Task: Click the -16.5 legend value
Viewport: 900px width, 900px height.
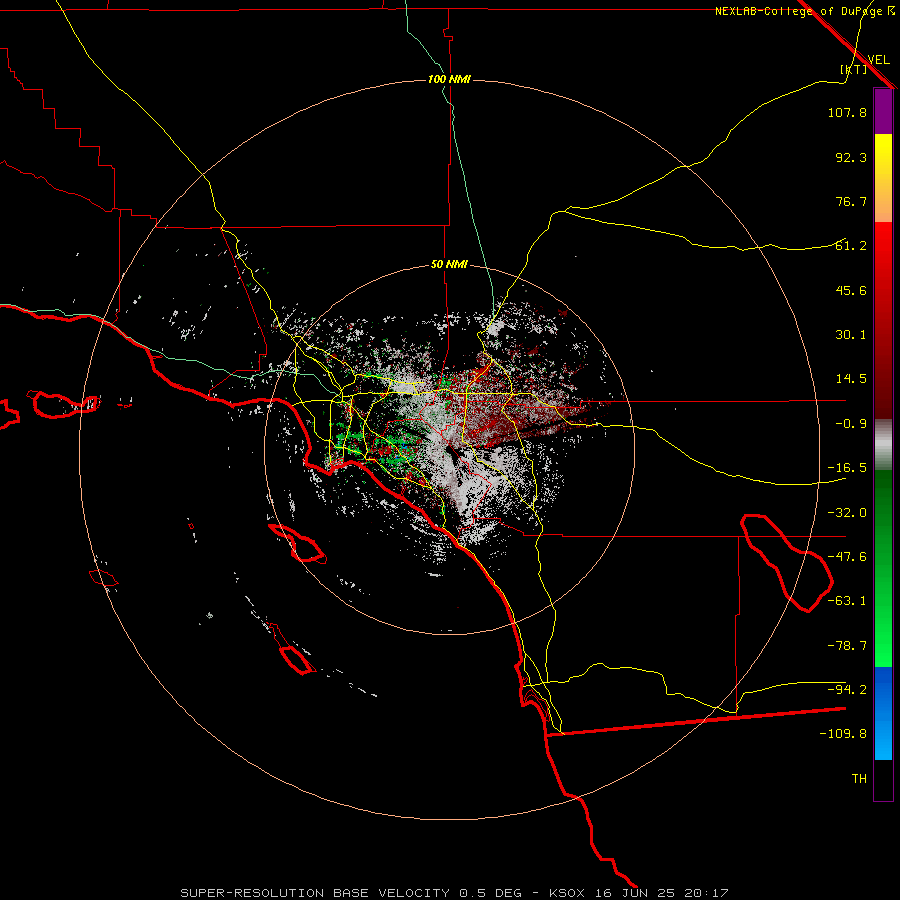Action: 847,468
